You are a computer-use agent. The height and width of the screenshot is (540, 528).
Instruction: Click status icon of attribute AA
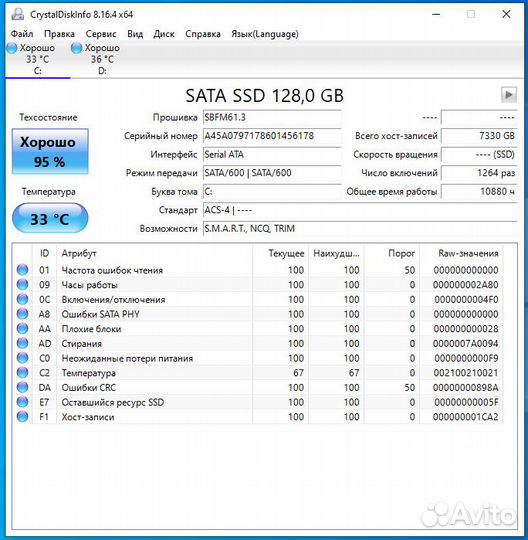point(22,329)
